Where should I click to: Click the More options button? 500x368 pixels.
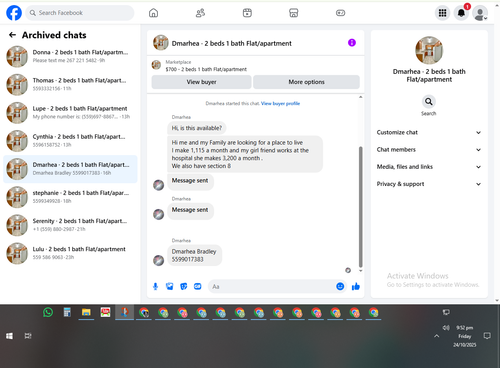pyautogui.click(x=306, y=82)
